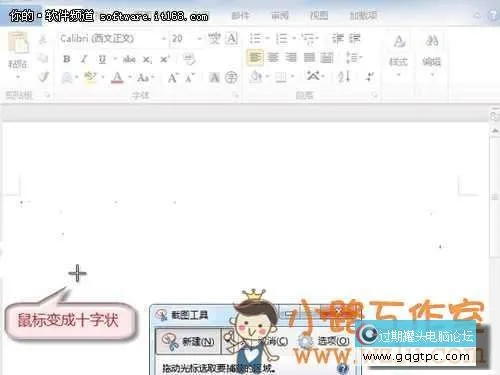500x375 pixels.
Task: Click the Shading paint bucket icon
Action: (x=256, y=77)
